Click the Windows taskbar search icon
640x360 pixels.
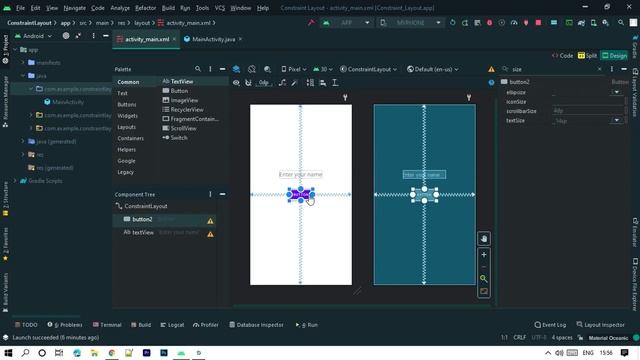pyautogui.click(x=25, y=353)
